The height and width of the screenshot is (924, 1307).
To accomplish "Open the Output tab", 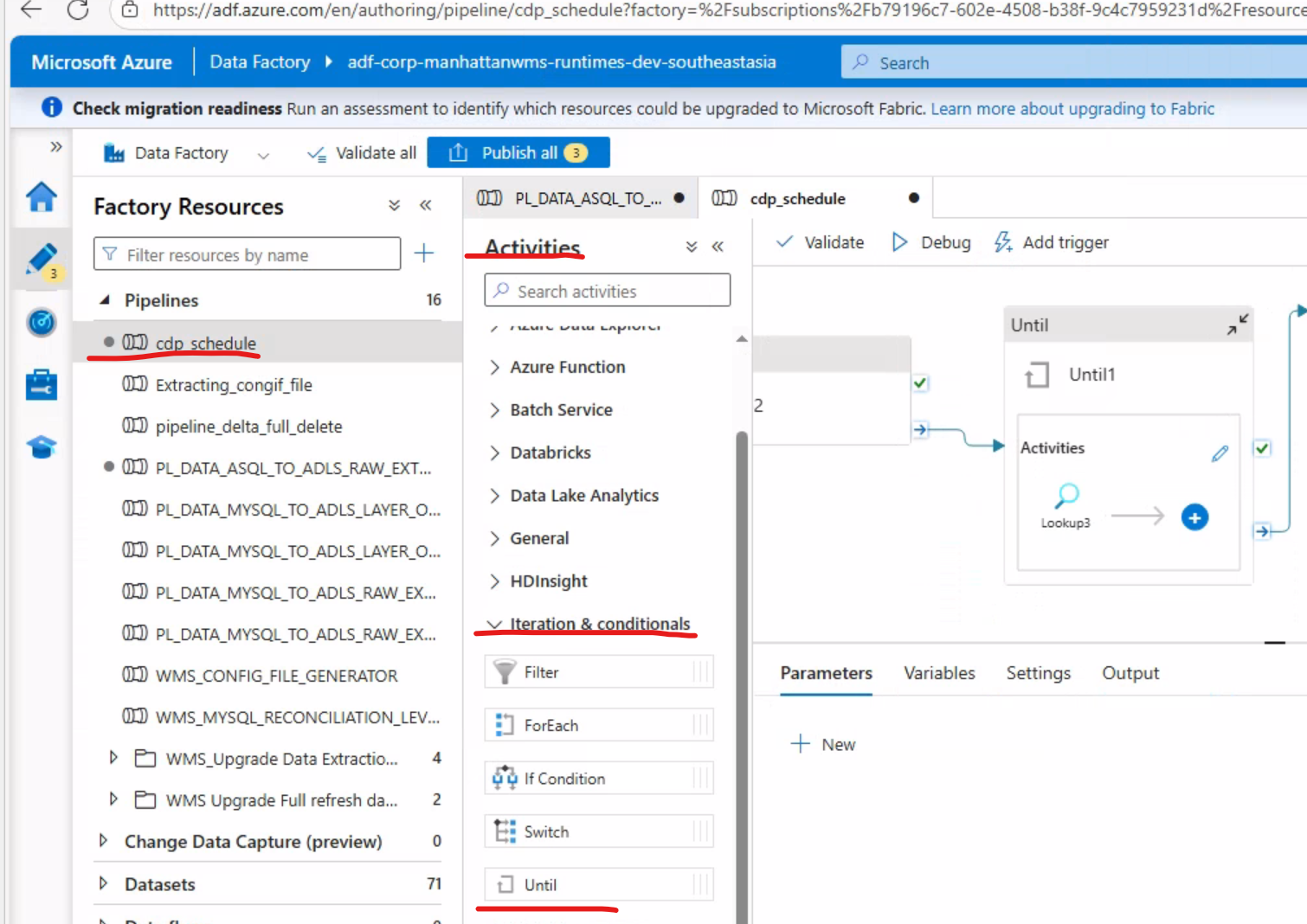I will point(1130,673).
